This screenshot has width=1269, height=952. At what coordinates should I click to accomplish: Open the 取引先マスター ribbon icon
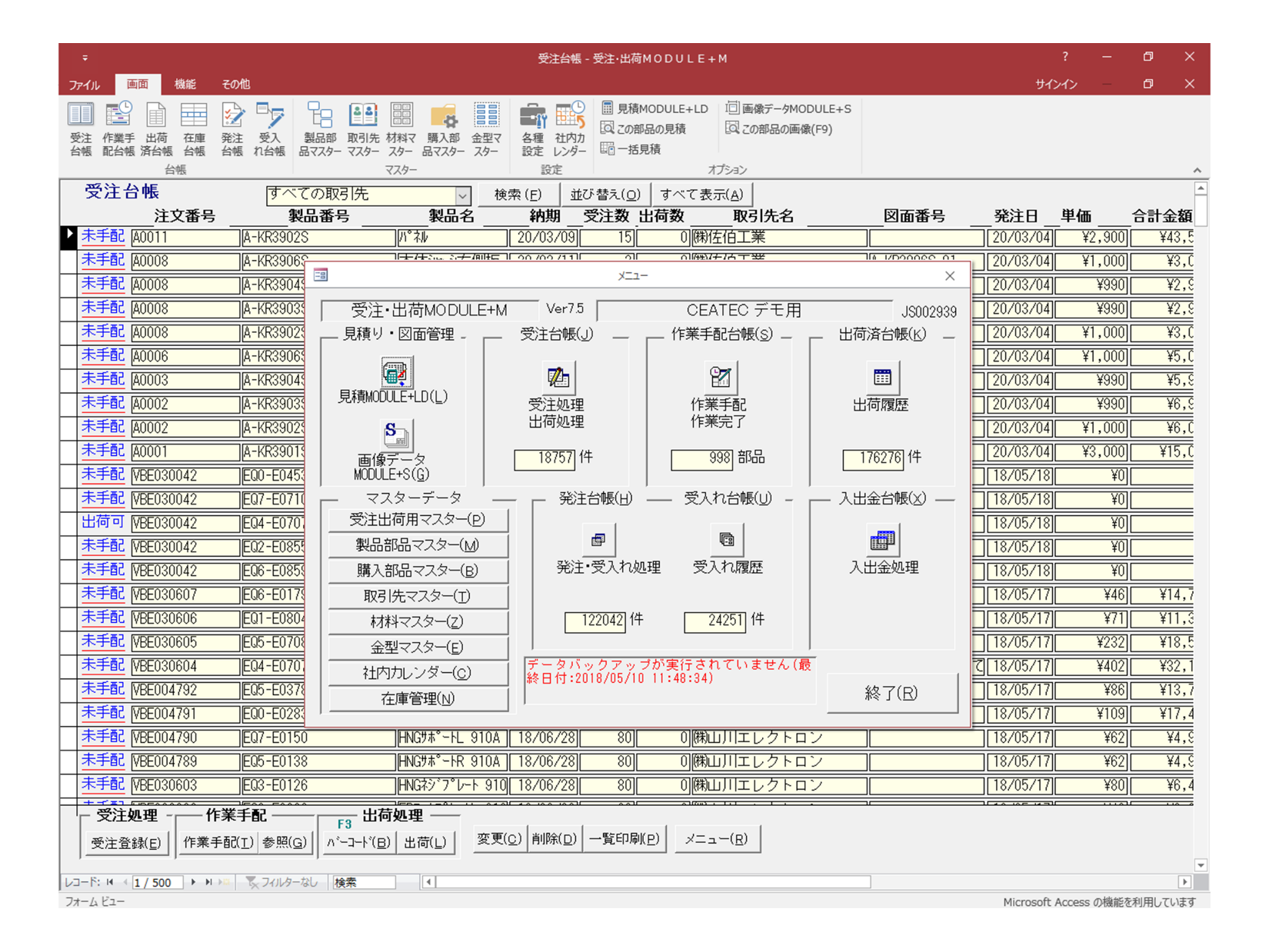(363, 129)
